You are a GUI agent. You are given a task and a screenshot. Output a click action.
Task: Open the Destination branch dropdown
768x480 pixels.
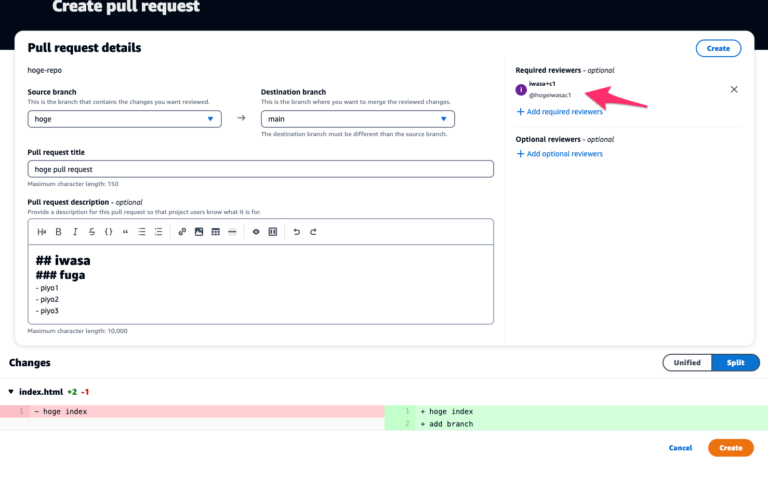pos(358,119)
